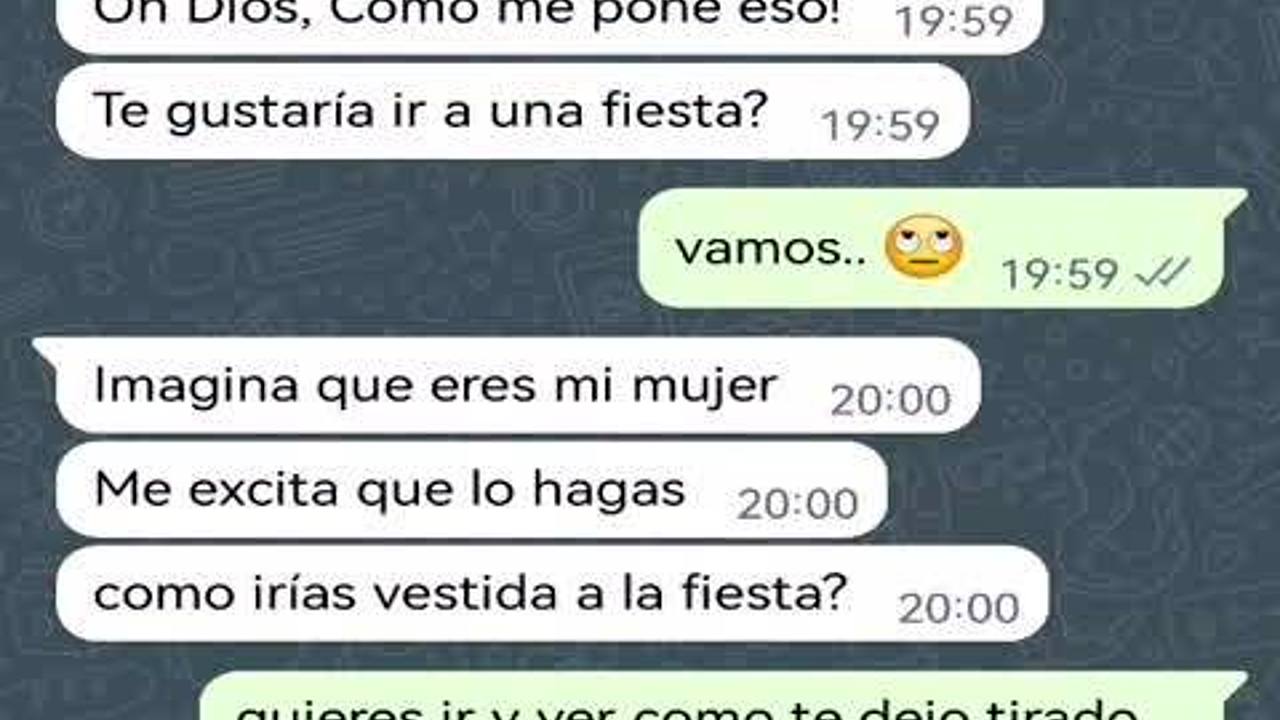1280x720 pixels.
Task: Tap the double check marks on vamos message
Action: (1162, 272)
